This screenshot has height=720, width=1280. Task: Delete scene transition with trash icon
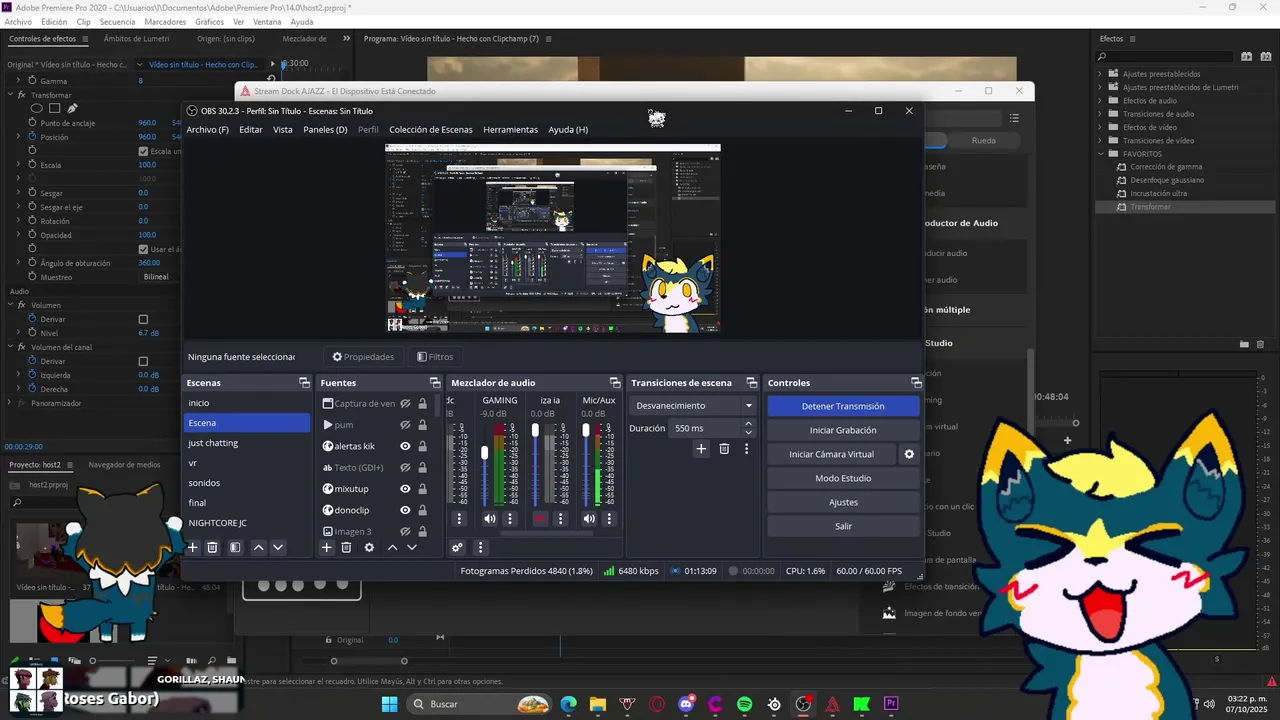pyautogui.click(x=724, y=449)
